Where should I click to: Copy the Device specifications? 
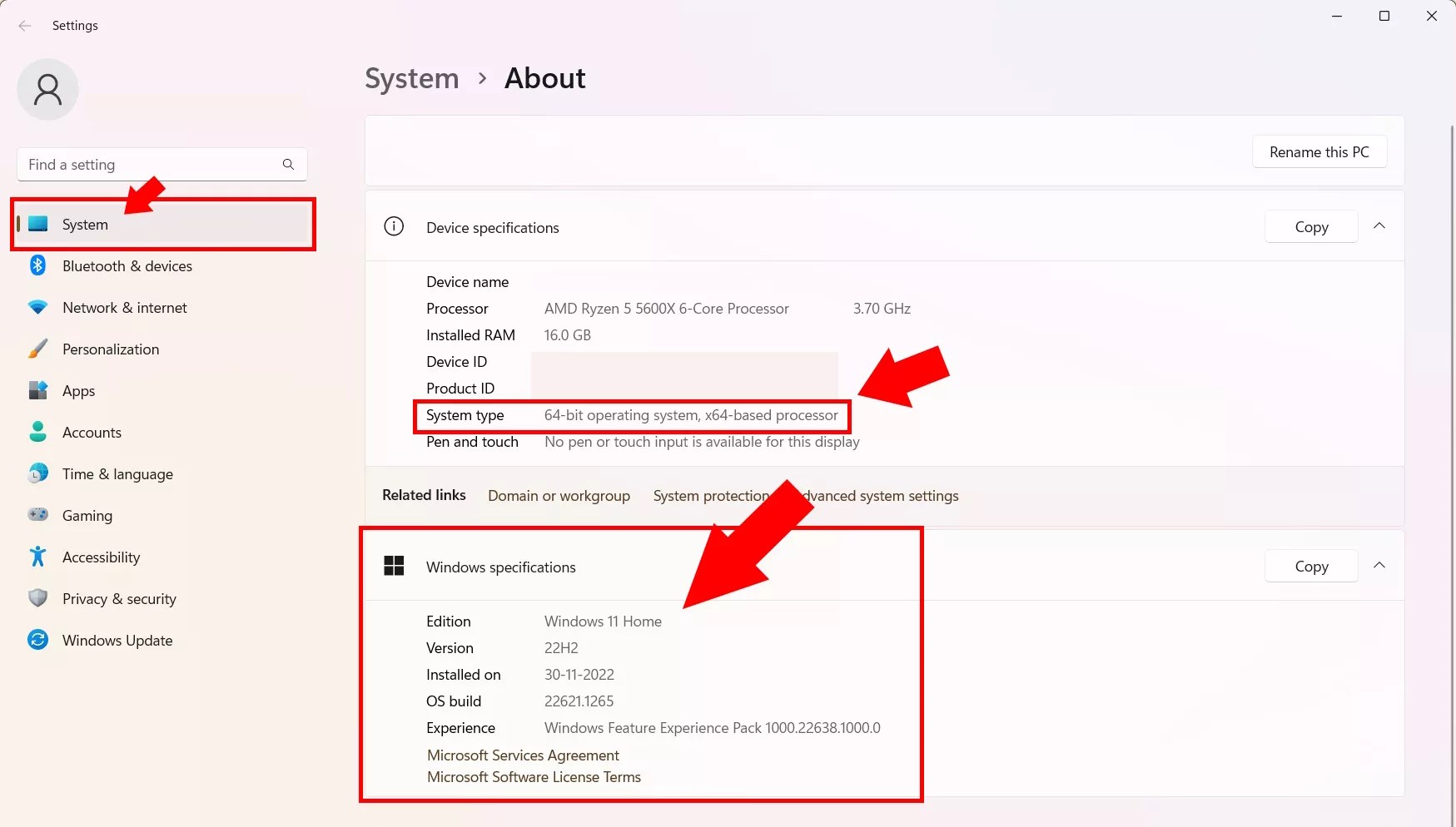click(1311, 227)
